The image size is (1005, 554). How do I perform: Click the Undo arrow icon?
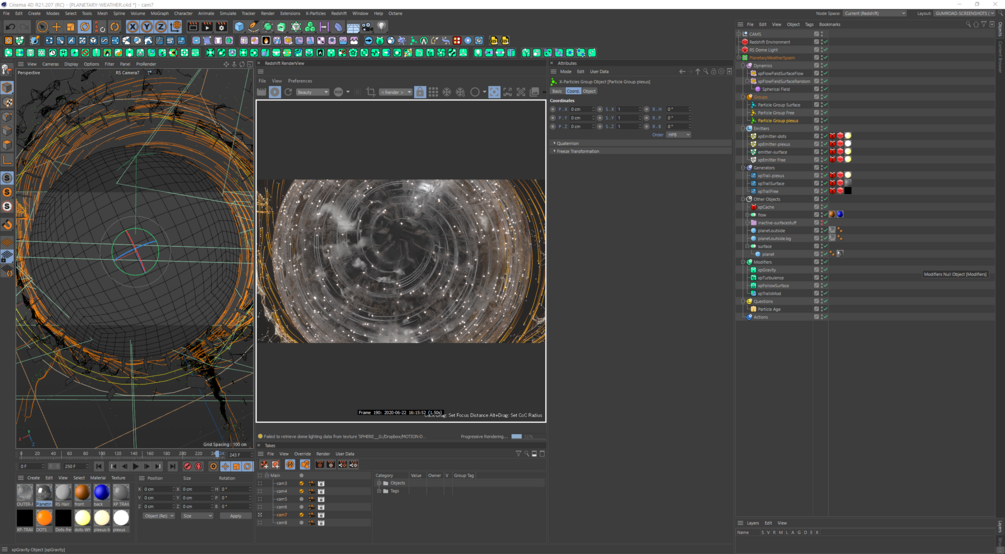point(9,27)
